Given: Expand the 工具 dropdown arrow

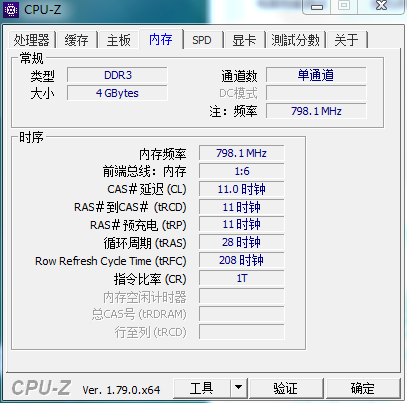Looking at the screenshot, I should coord(238,388).
